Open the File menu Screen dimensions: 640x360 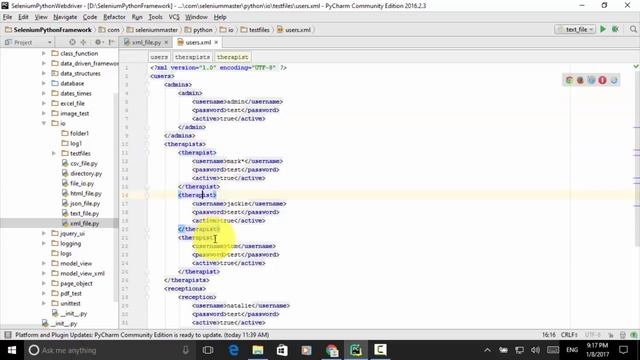tap(7, 17)
